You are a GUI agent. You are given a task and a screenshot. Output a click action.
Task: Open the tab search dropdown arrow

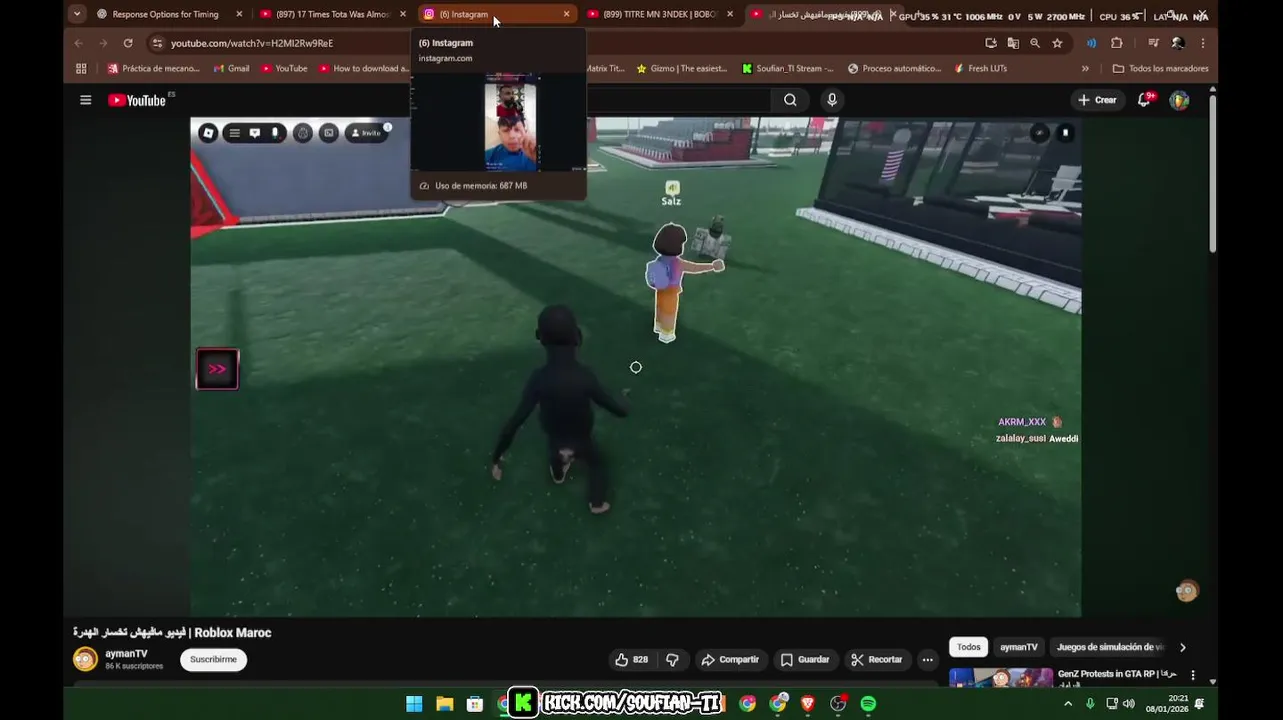pyautogui.click(x=77, y=14)
